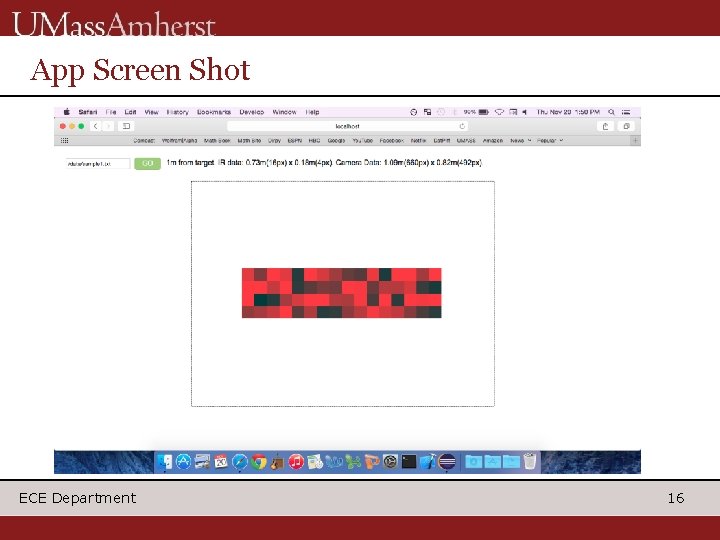Open the Trash in the dock
This screenshot has width=720, height=540.
pos(530,461)
